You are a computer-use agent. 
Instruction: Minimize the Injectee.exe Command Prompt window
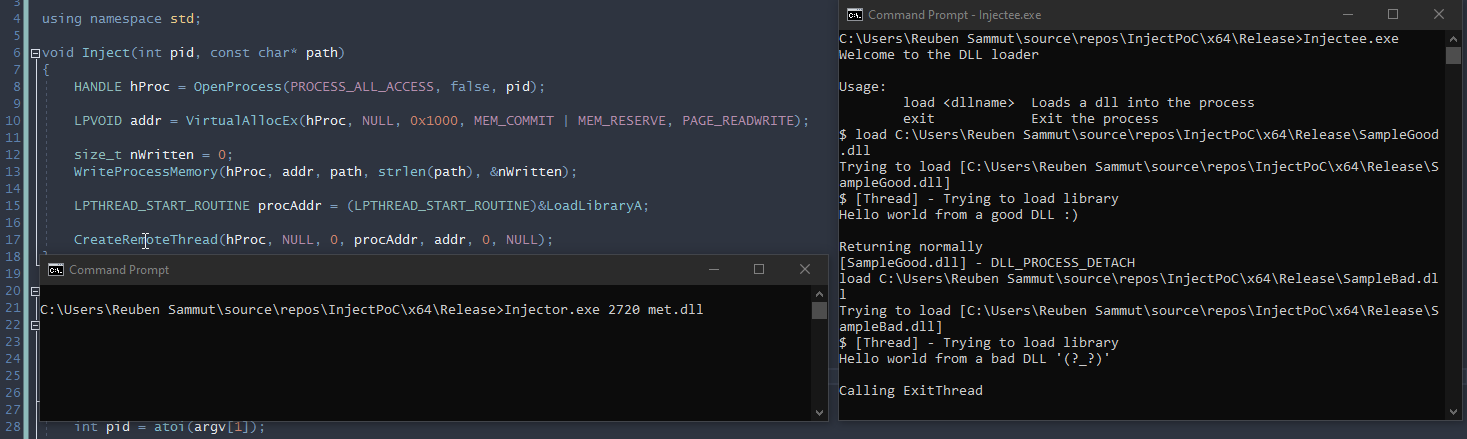[x=1346, y=15]
